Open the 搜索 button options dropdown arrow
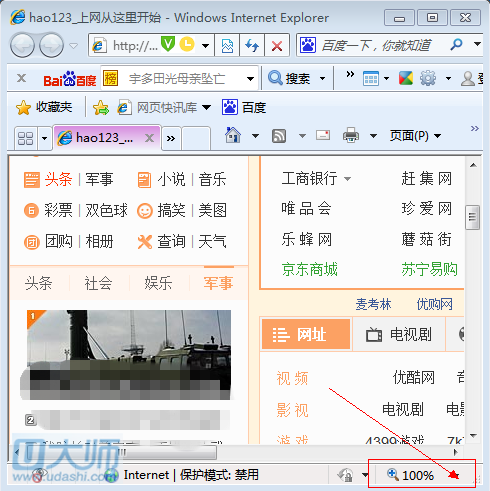490x491 pixels. 322,79
